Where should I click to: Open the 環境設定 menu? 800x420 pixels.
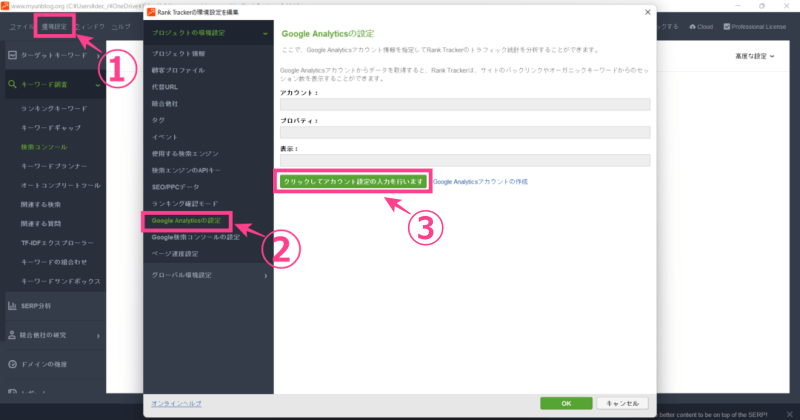point(55,27)
